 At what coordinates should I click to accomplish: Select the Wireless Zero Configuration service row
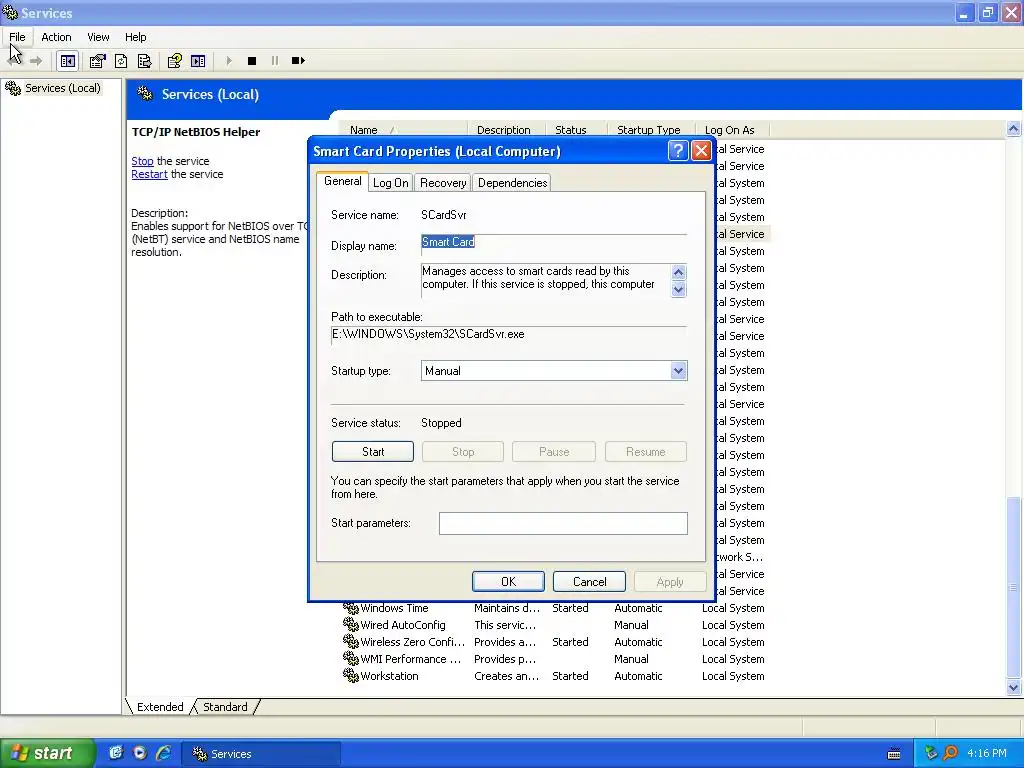(x=555, y=642)
